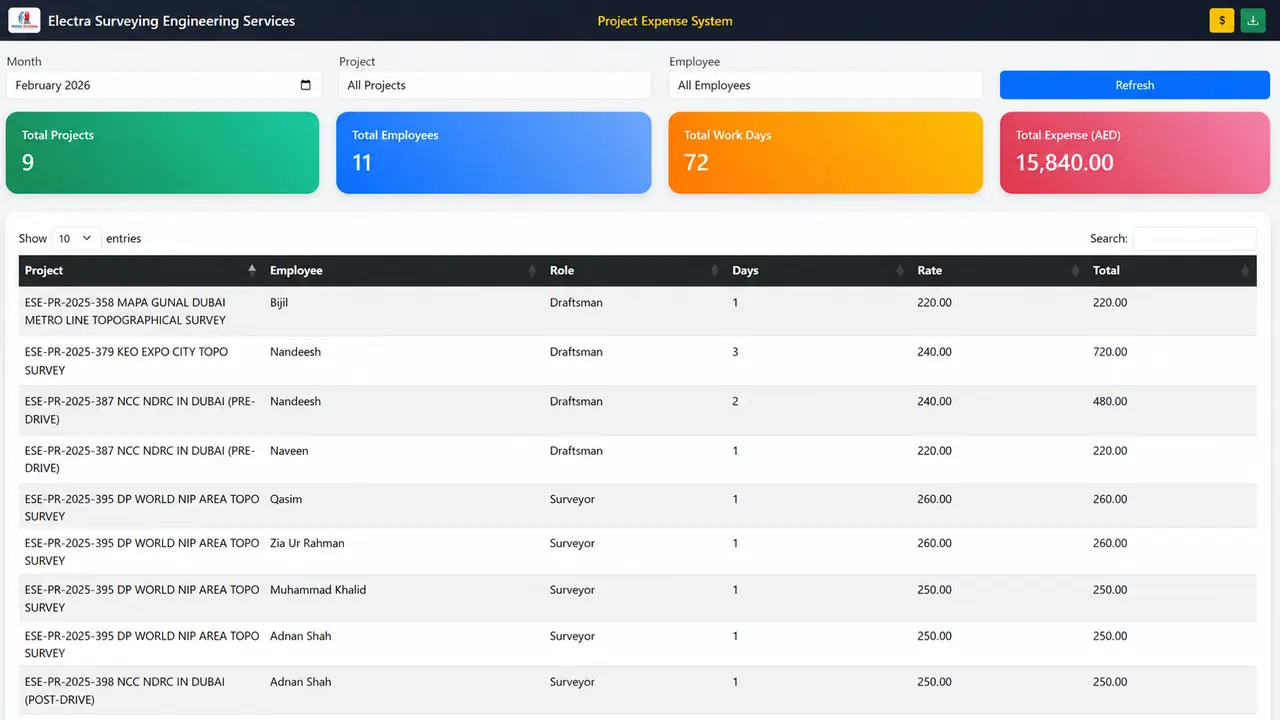The image size is (1280, 720).
Task: Click the blue Refresh button
Action: (x=1135, y=85)
